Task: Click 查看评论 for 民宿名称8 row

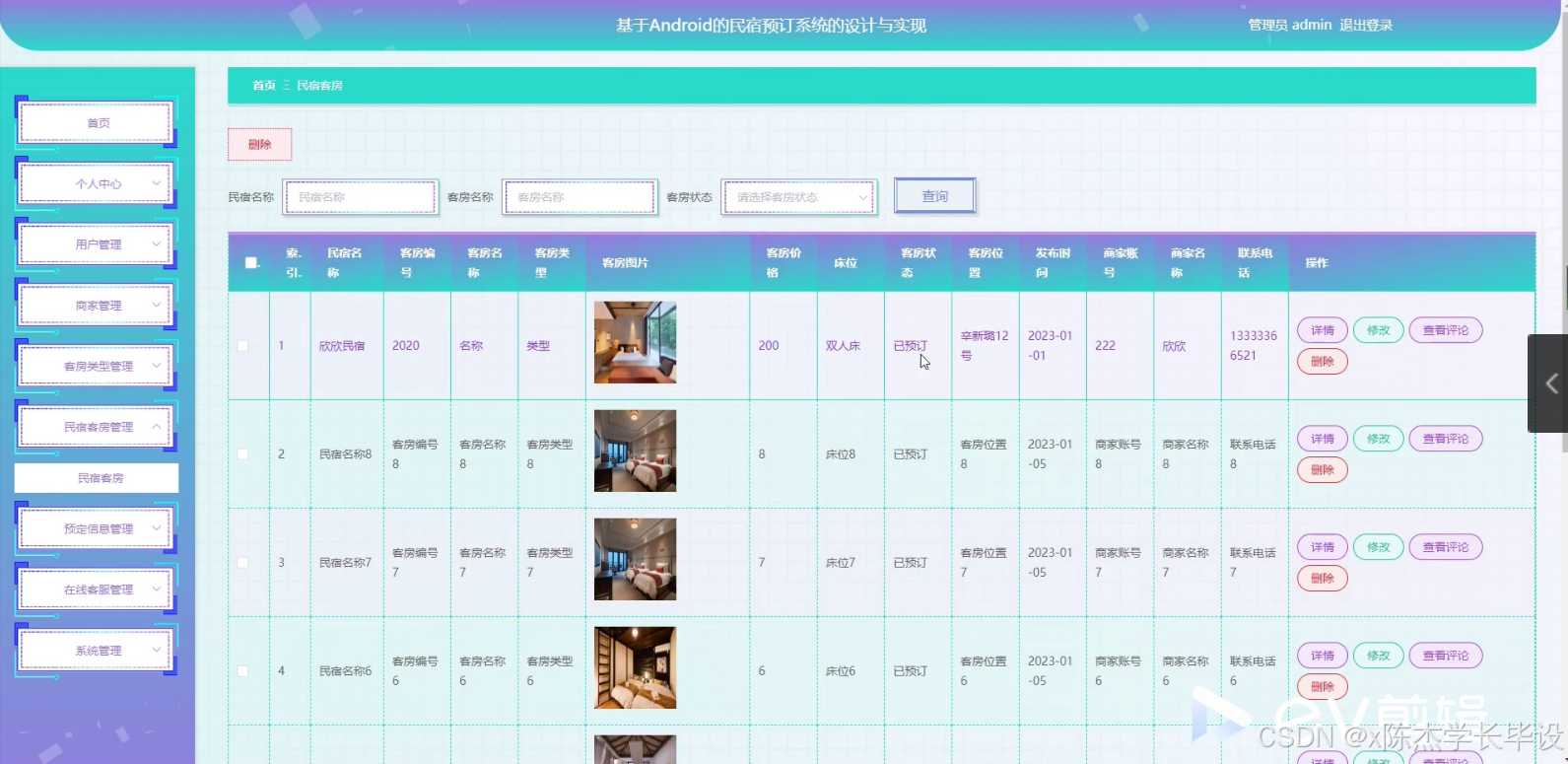Action: pos(1446,440)
